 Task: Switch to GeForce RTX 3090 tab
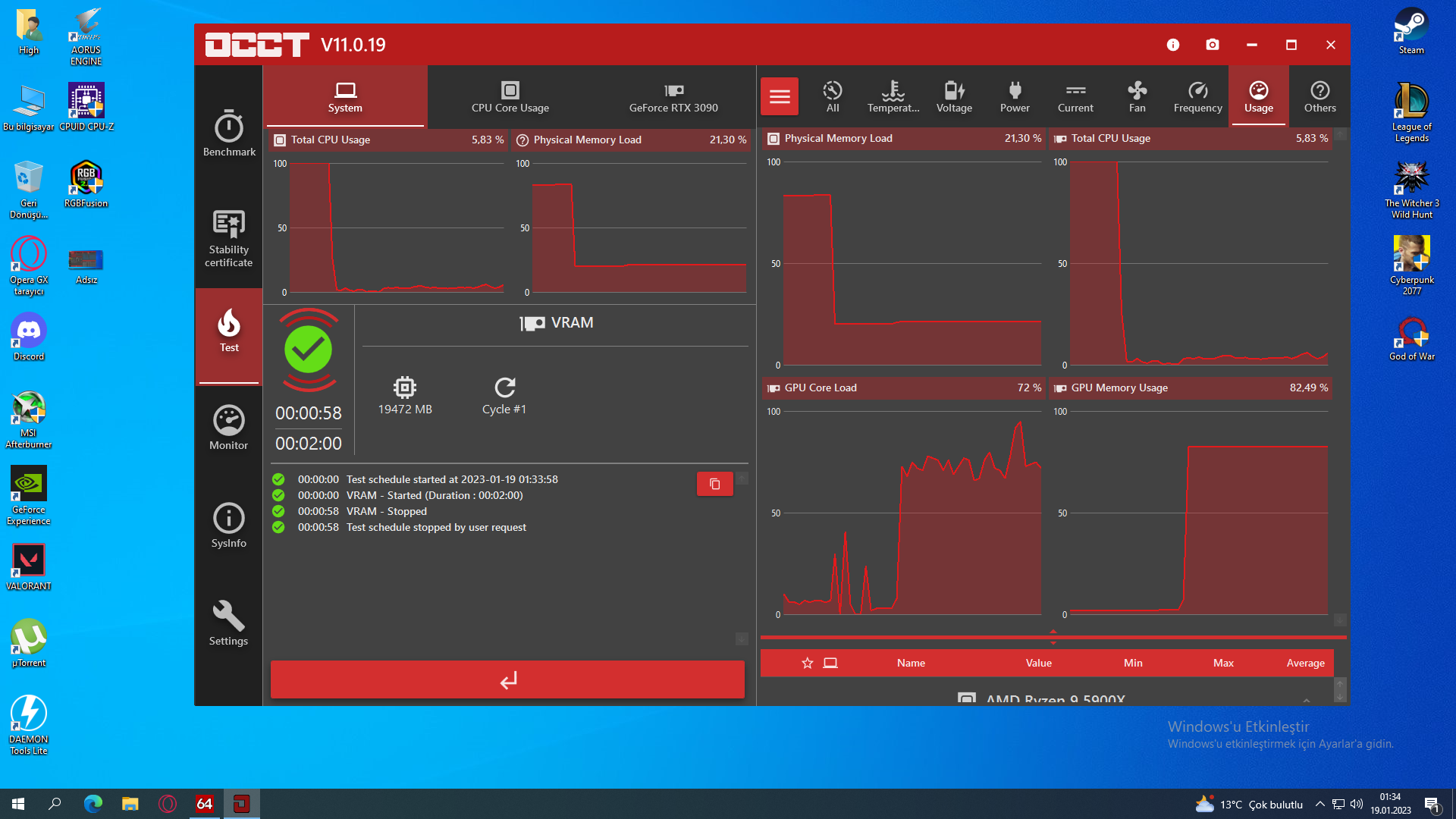click(x=673, y=96)
